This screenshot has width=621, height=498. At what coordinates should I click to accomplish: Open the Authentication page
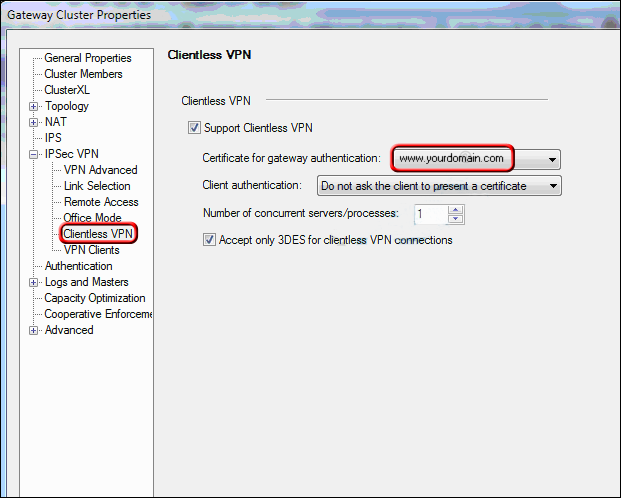pos(78,266)
